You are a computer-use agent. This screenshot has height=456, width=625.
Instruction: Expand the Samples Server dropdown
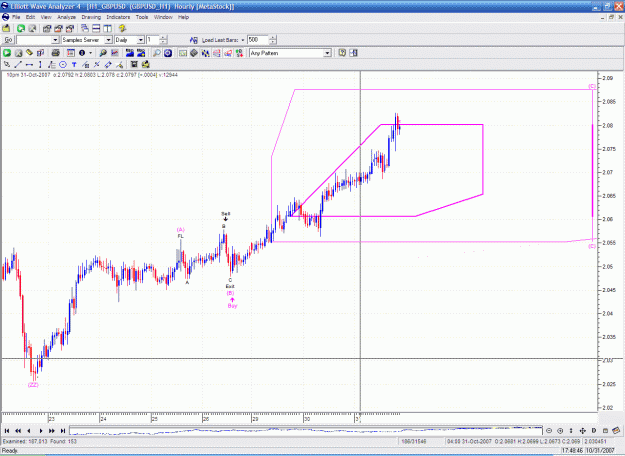click(x=108, y=40)
